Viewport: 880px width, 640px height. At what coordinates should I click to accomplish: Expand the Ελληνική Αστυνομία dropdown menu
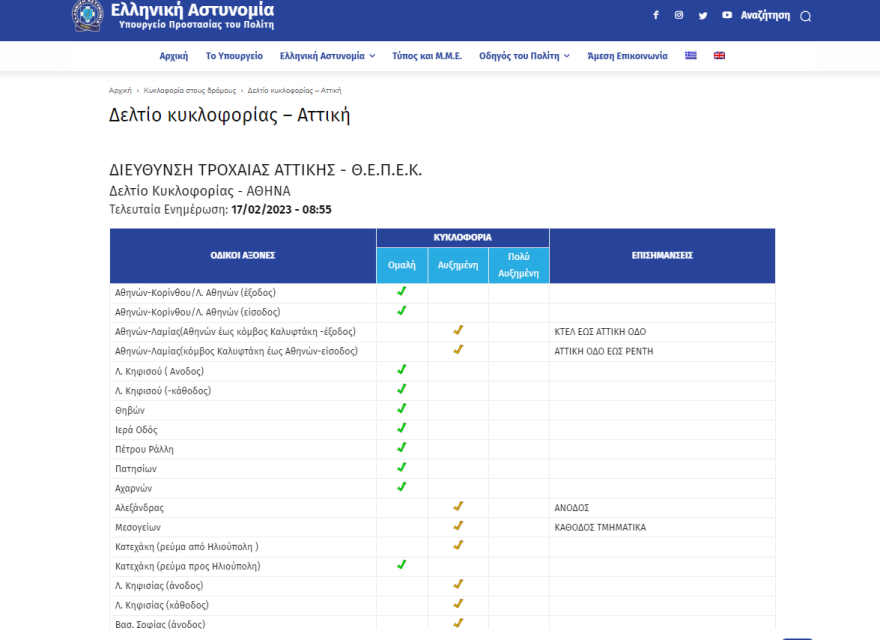pyautogui.click(x=327, y=56)
